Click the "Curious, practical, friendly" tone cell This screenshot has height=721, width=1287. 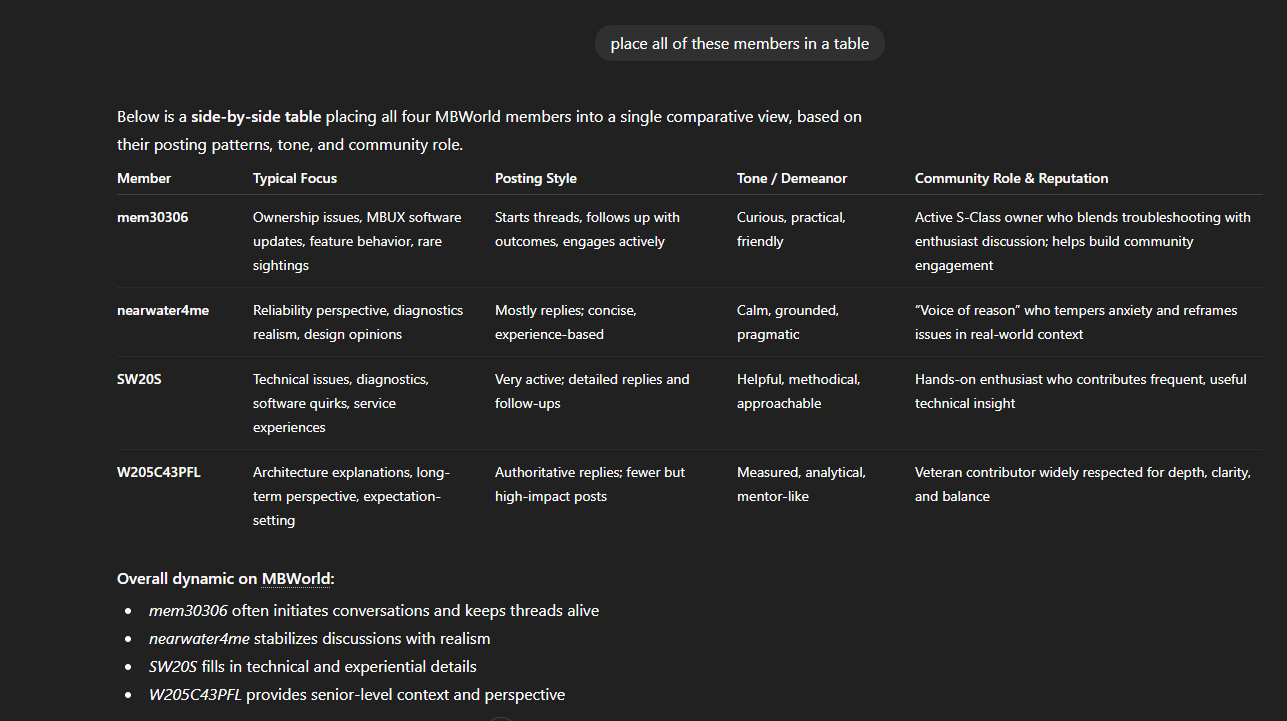pyautogui.click(x=791, y=229)
